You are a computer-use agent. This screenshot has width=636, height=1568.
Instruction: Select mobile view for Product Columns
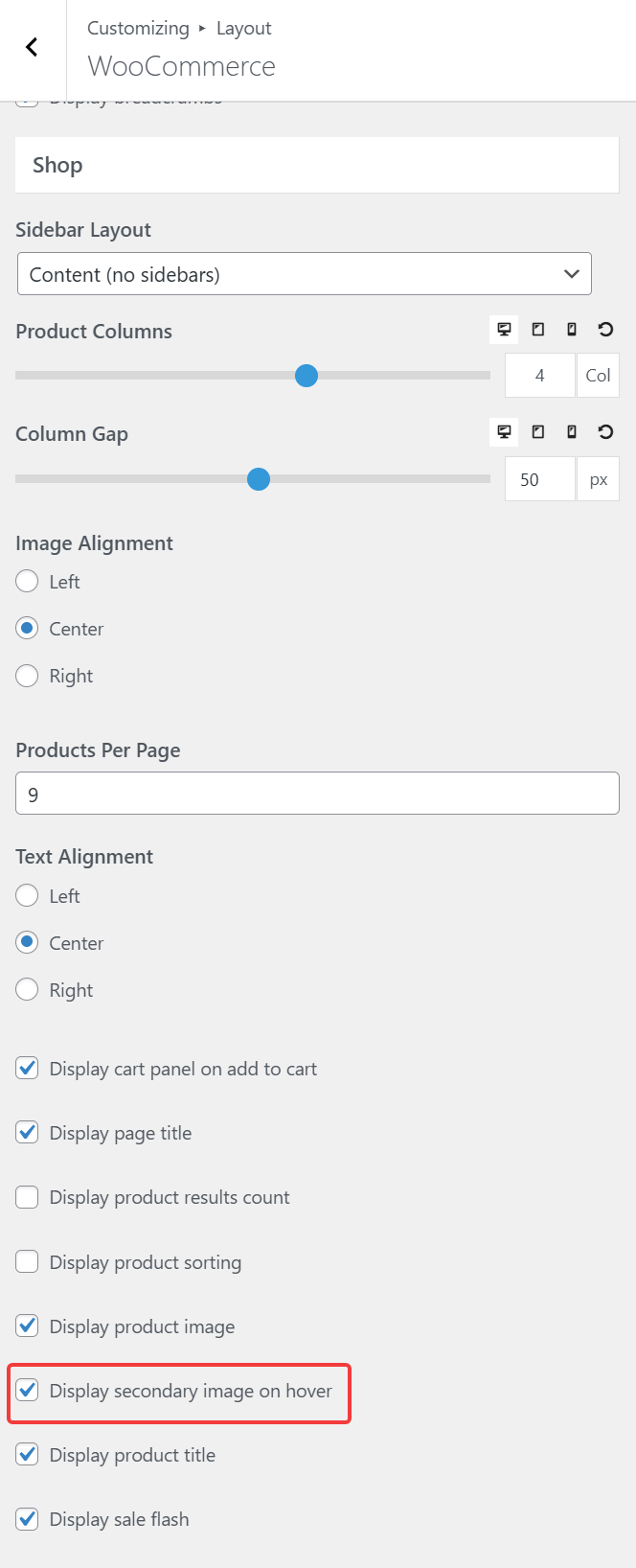572,330
